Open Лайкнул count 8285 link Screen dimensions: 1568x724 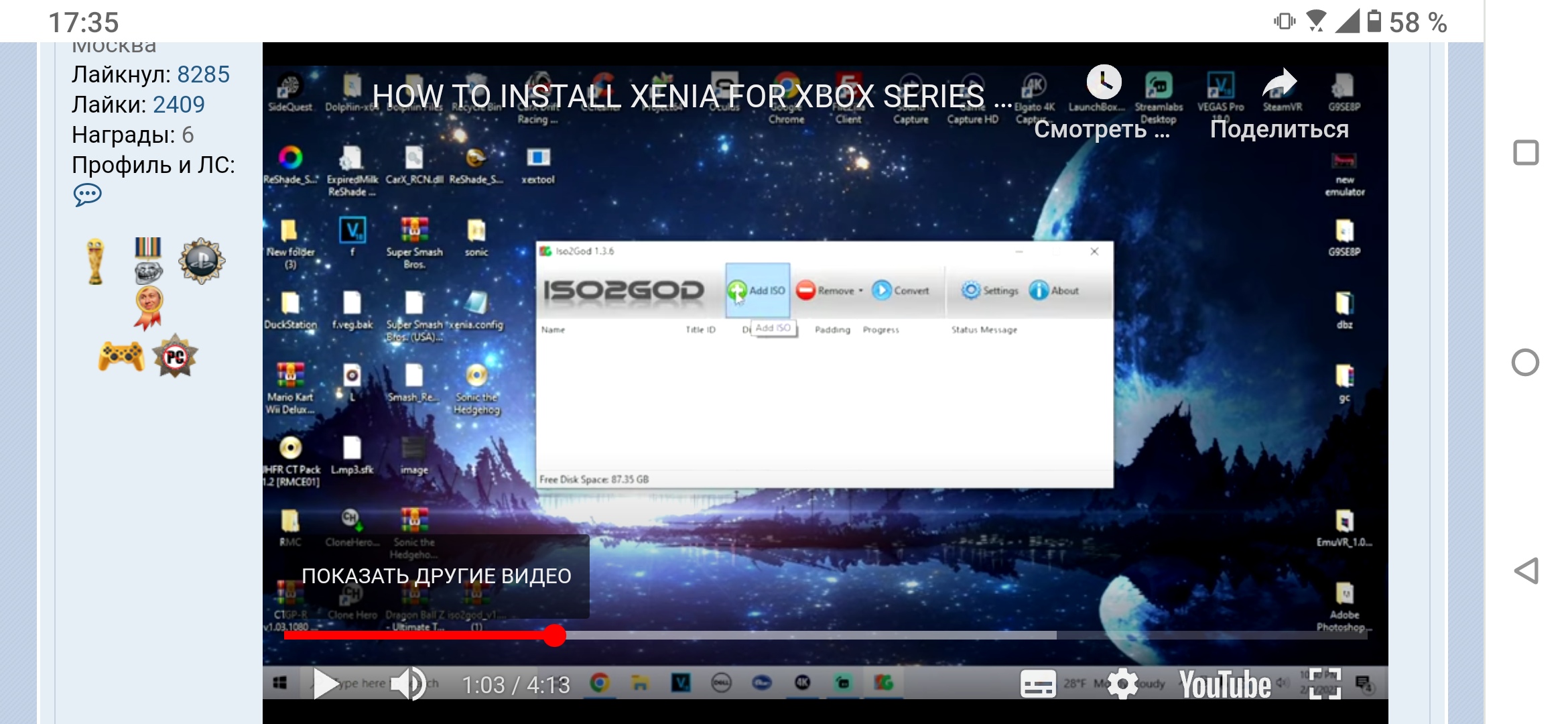pyautogui.click(x=203, y=74)
